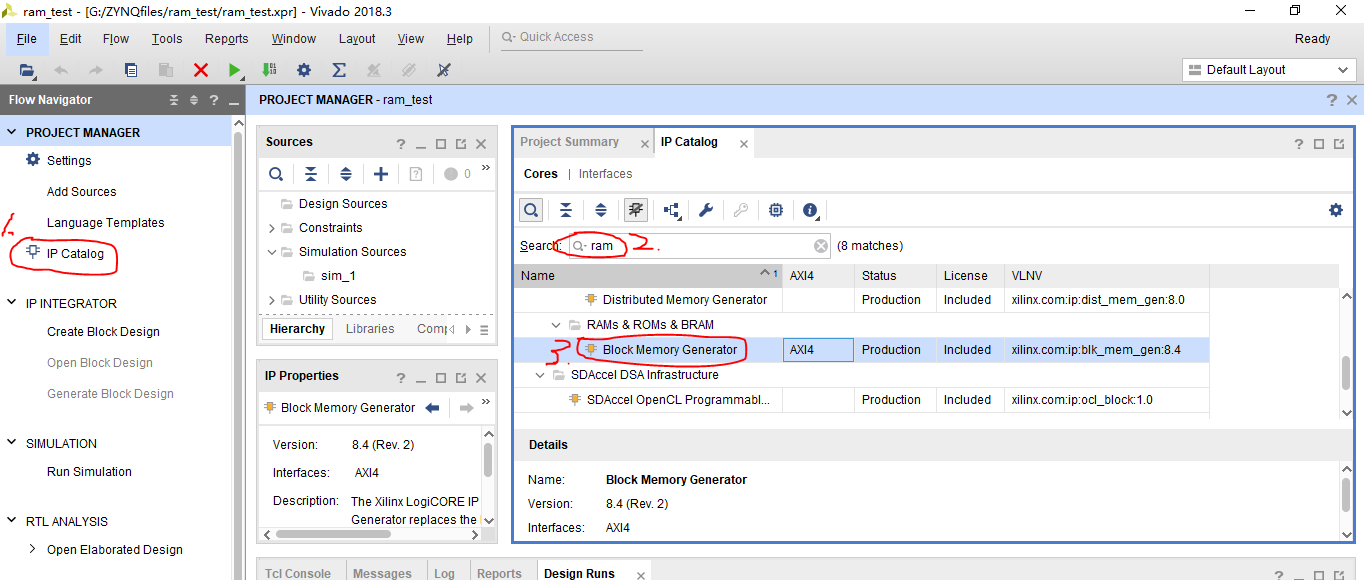Click back arrow in IP Properties panel
Screen dimensions: 1364x580
coord(433,408)
